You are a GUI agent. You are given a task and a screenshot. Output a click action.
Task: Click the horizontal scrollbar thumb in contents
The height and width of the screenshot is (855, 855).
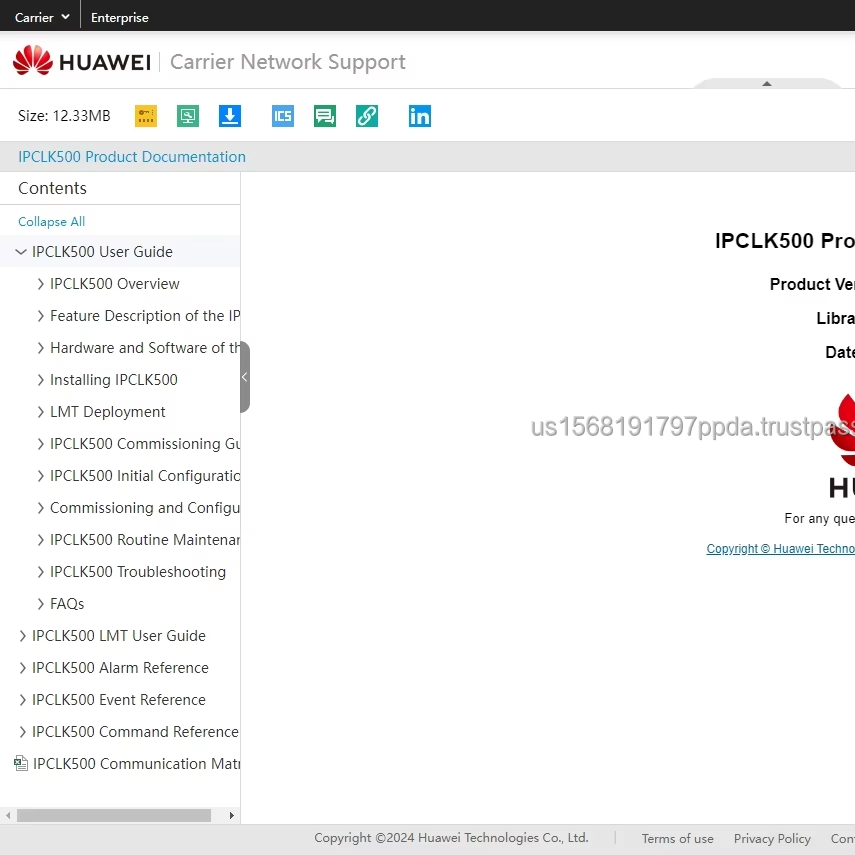tap(114, 816)
